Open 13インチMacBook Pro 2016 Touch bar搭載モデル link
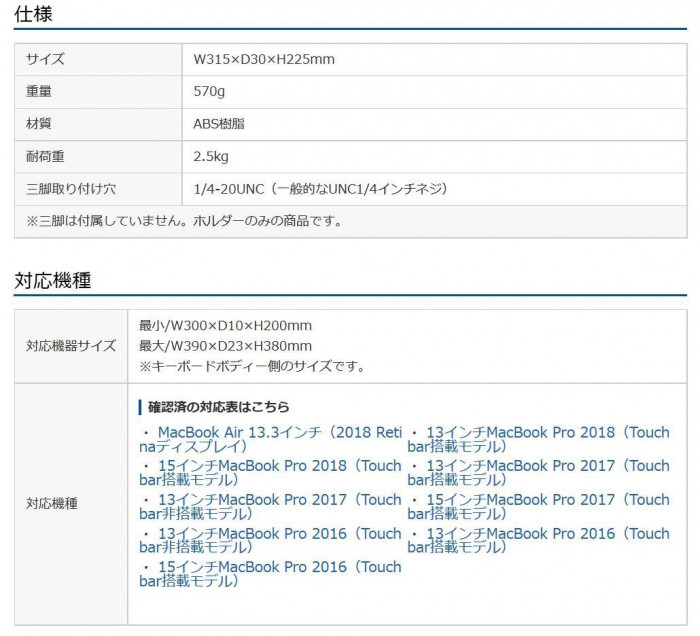This screenshot has height=636, width=700. pos(538,540)
